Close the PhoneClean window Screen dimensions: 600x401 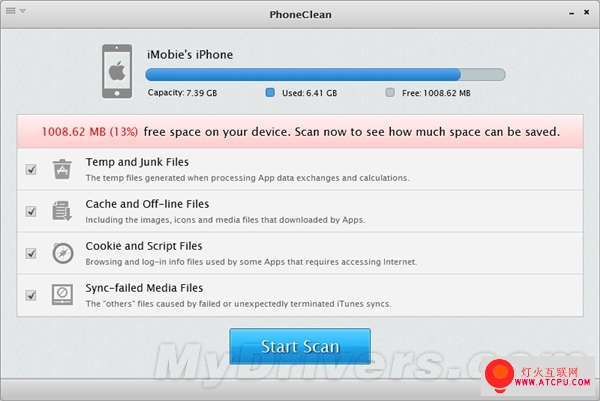(x=586, y=11)
